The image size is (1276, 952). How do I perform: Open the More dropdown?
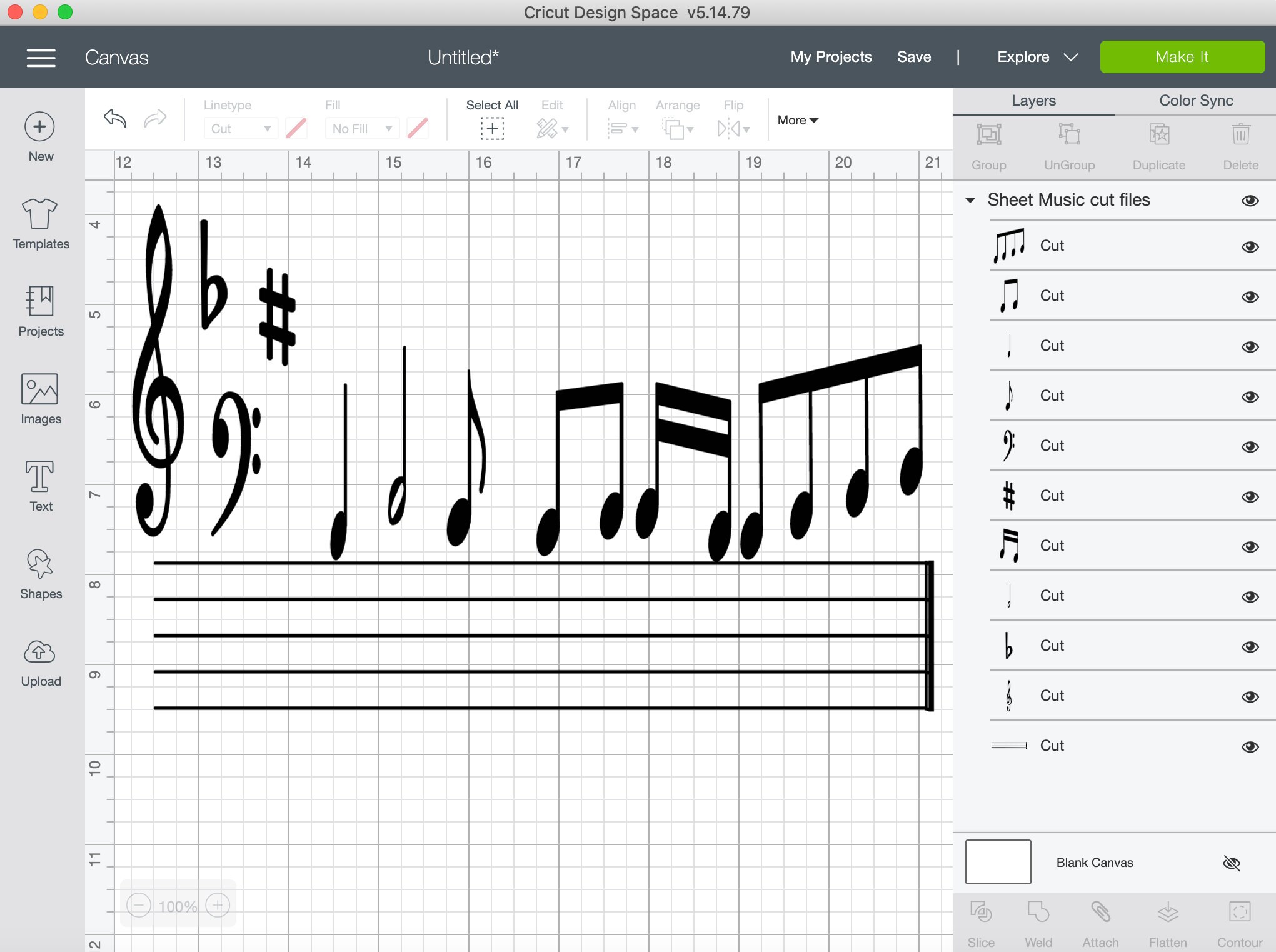[797, 120]
